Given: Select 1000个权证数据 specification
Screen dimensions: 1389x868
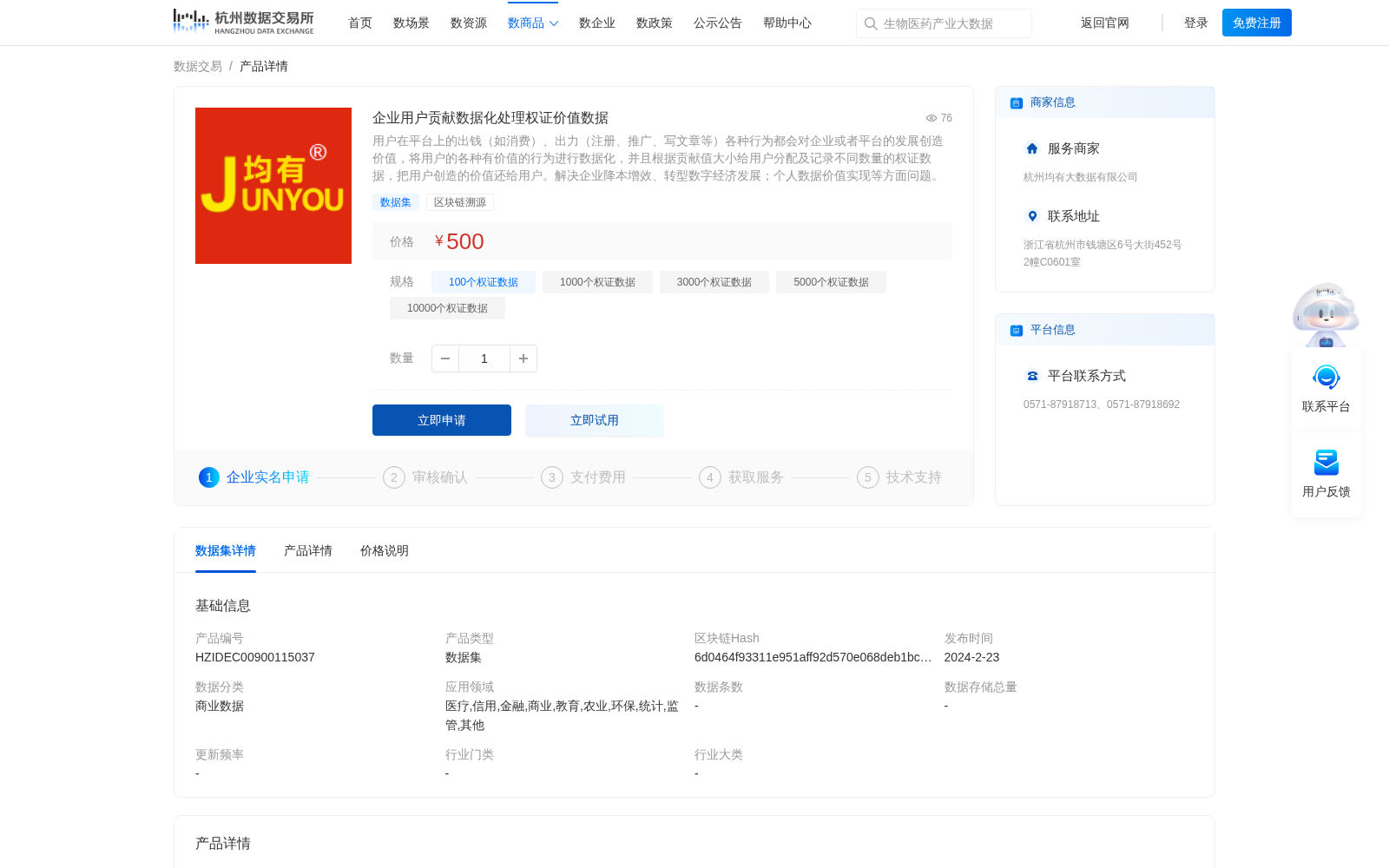Looking at the screenshot, I should (597, 282).
